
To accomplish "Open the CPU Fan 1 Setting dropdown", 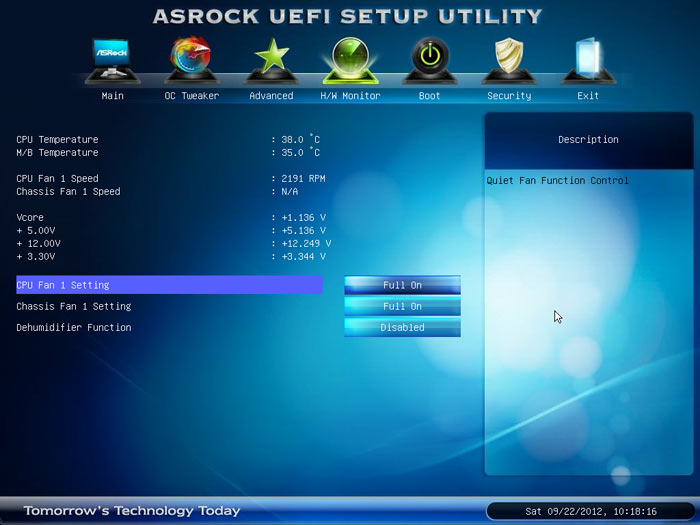I will tap(402, 285).
